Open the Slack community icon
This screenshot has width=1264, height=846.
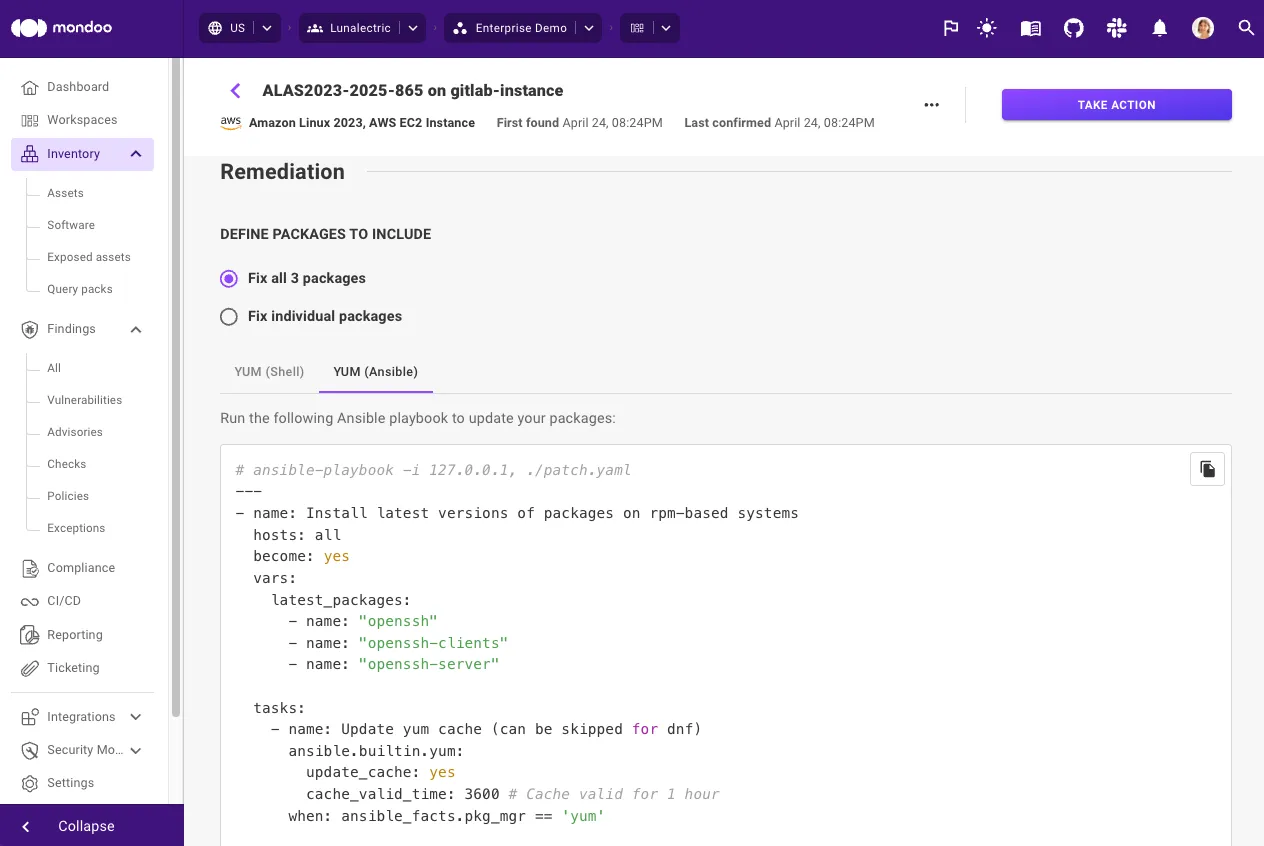click(1116, 28)
